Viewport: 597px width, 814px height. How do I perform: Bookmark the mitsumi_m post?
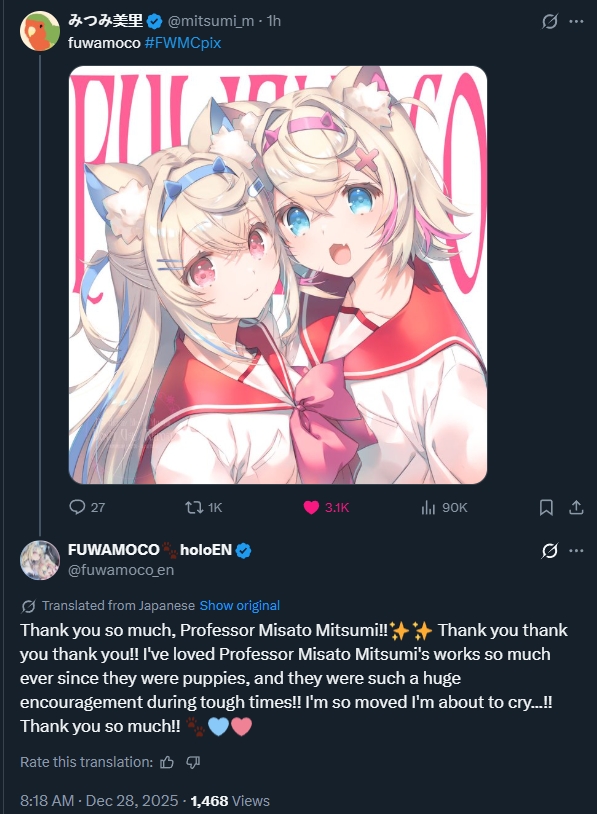pyautogui.click(x=546, y=507)
